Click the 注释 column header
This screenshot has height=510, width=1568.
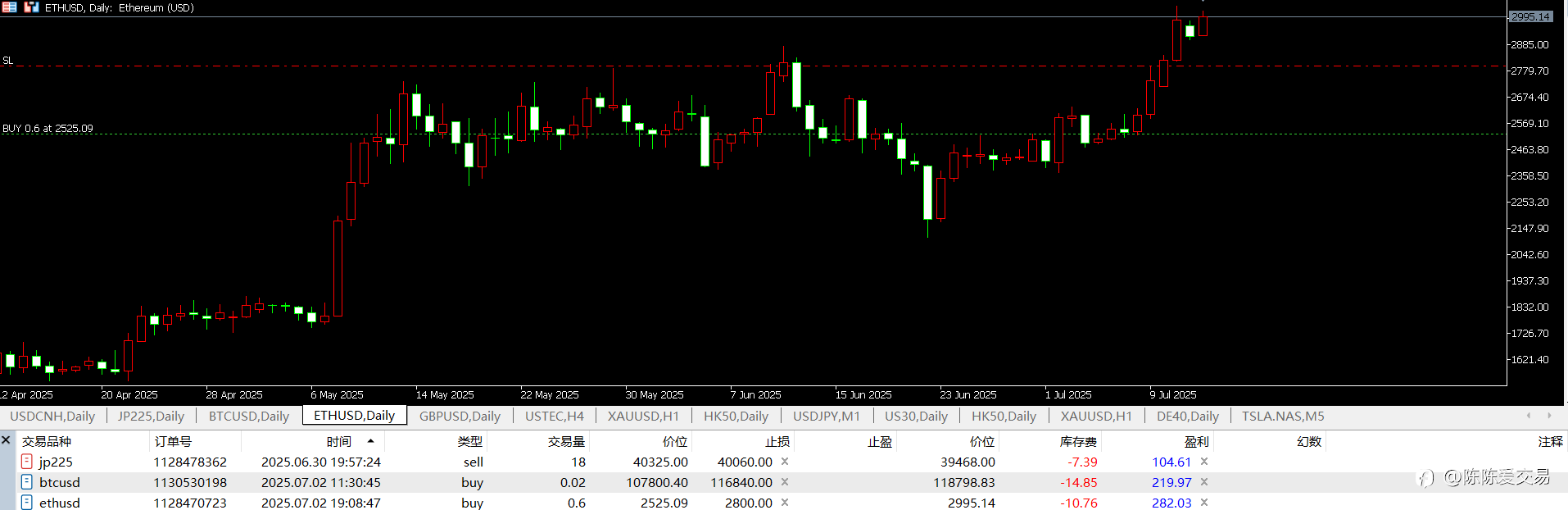(x=1550, y=441)
